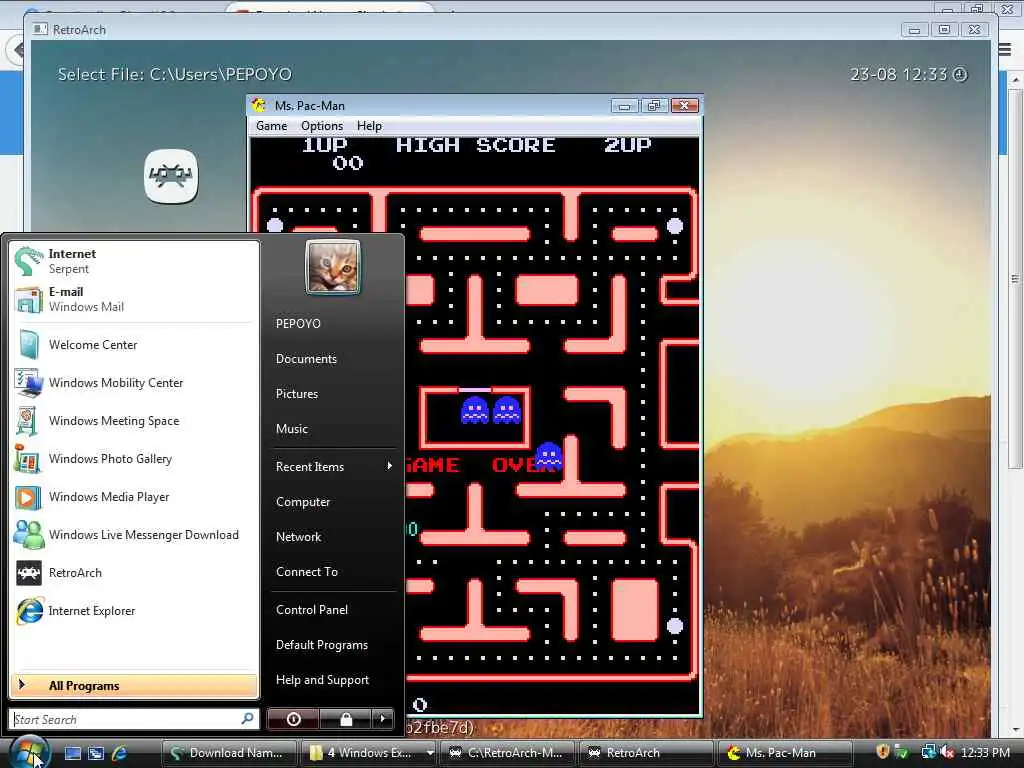Click the search magnifier in Start Search

tap(248, 718)
